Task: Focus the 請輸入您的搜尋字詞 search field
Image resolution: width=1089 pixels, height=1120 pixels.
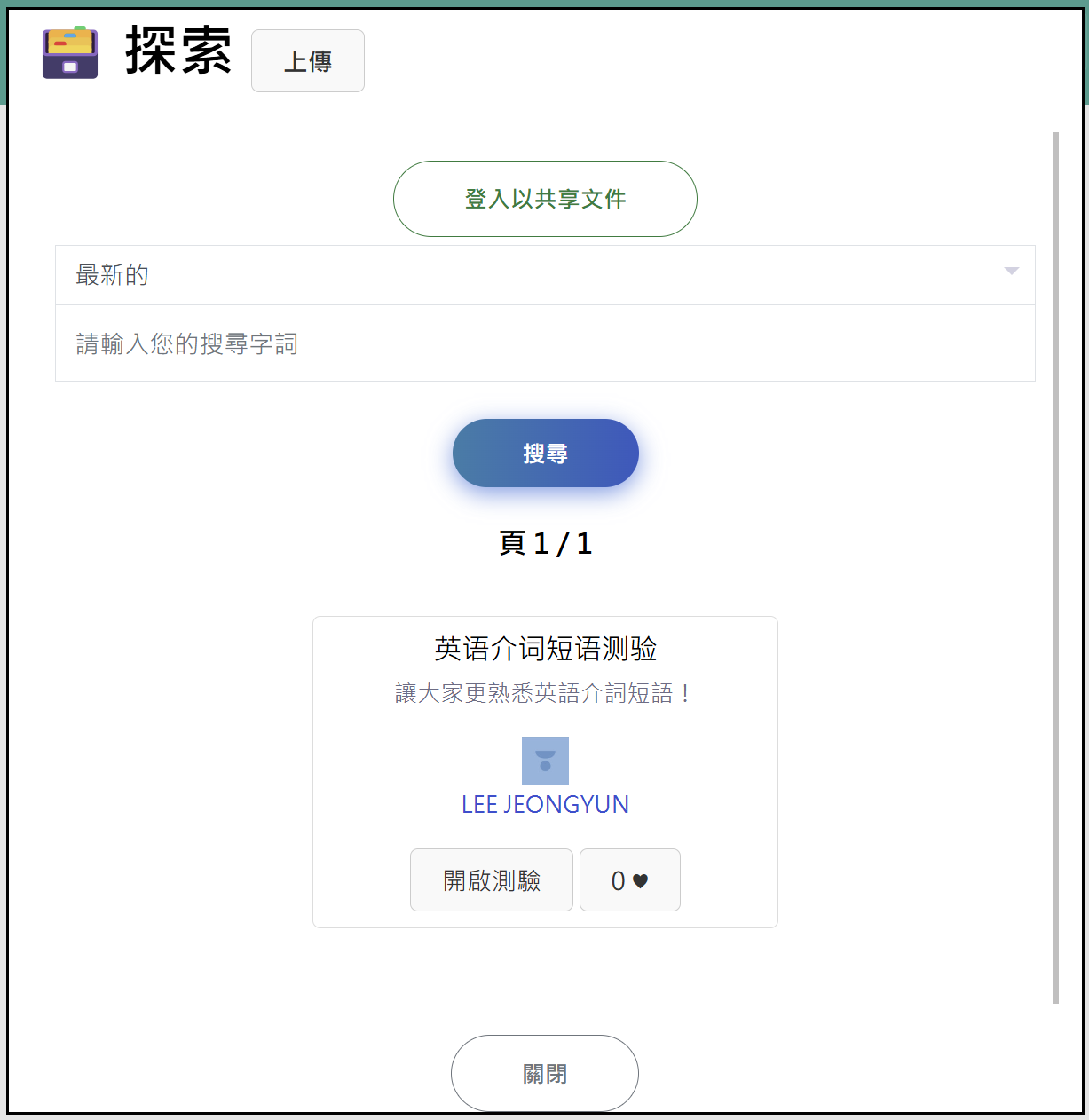Action: point(545,343)
